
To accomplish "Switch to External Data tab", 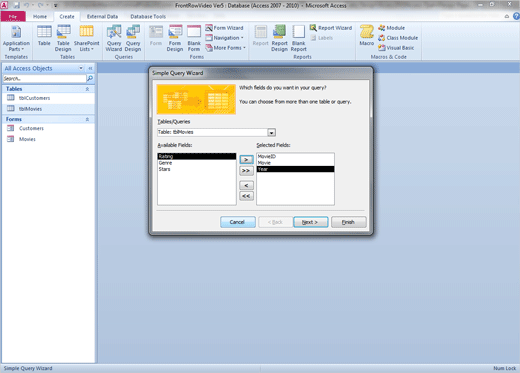I will [x=102, y=16].
